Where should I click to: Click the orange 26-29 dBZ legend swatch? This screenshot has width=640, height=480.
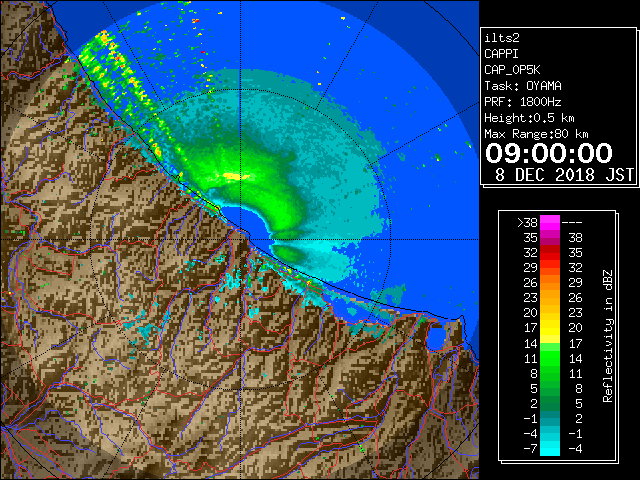tap(550, 283)
